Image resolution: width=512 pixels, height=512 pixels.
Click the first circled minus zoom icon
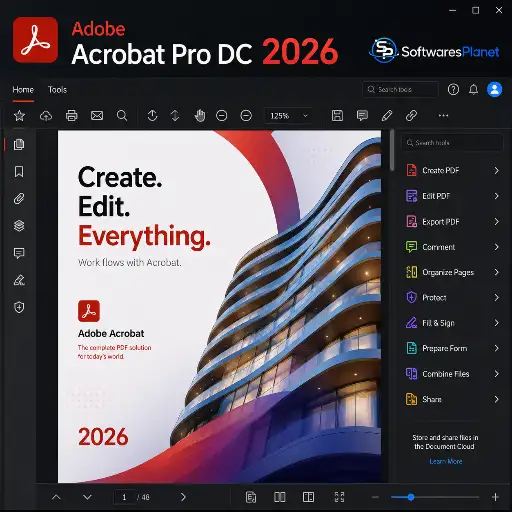tap(221, 116)
